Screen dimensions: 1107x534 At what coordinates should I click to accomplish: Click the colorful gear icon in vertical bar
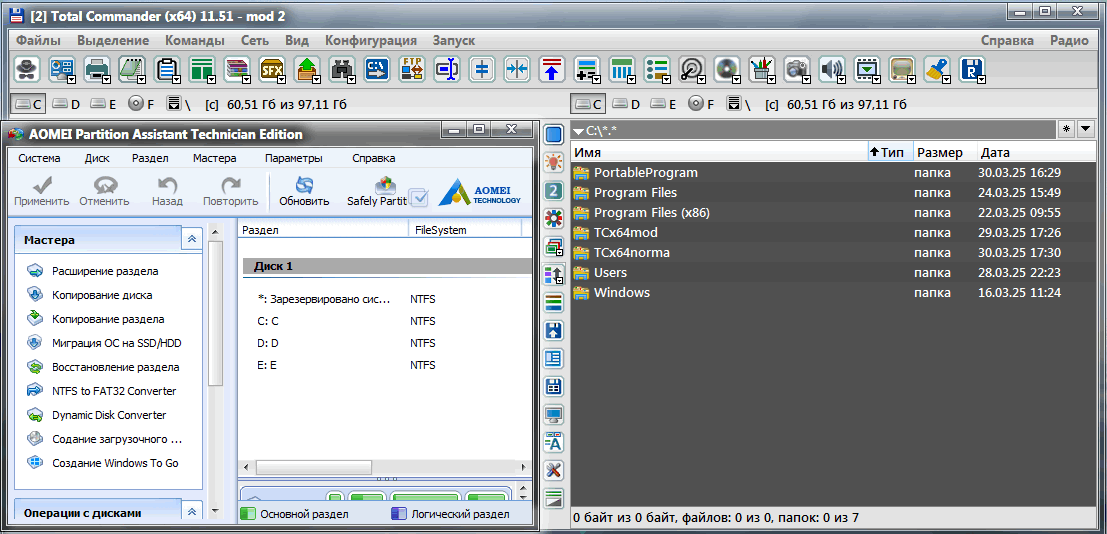(x=554, y=218)
